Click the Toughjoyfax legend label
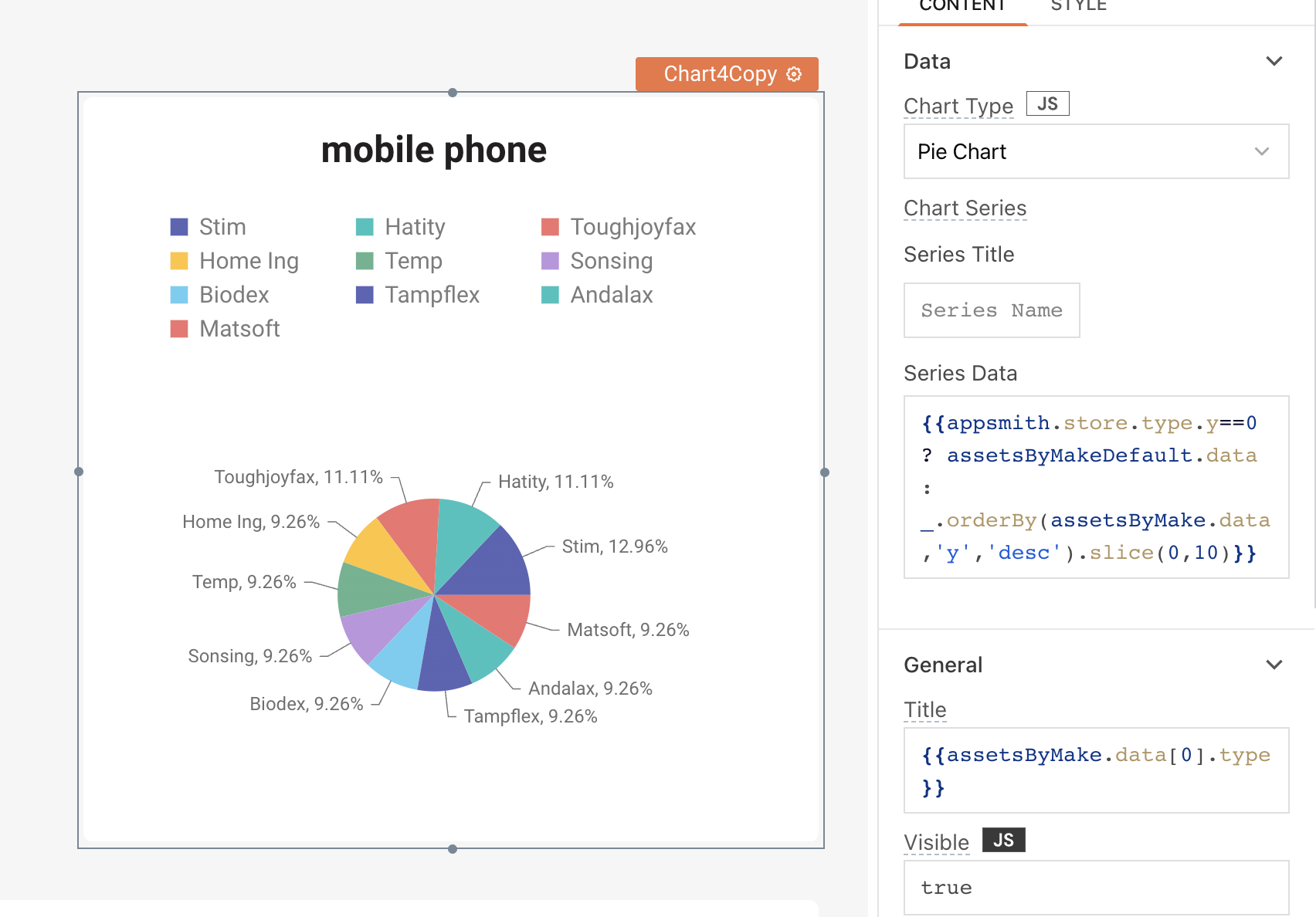1316x917 pixels. [633, 227]
